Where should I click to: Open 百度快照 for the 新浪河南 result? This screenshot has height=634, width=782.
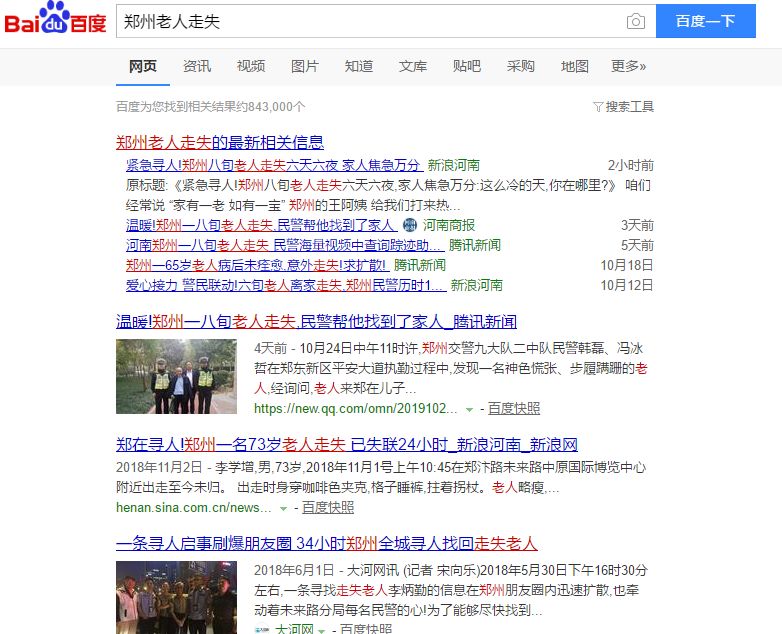pos(328,507)
